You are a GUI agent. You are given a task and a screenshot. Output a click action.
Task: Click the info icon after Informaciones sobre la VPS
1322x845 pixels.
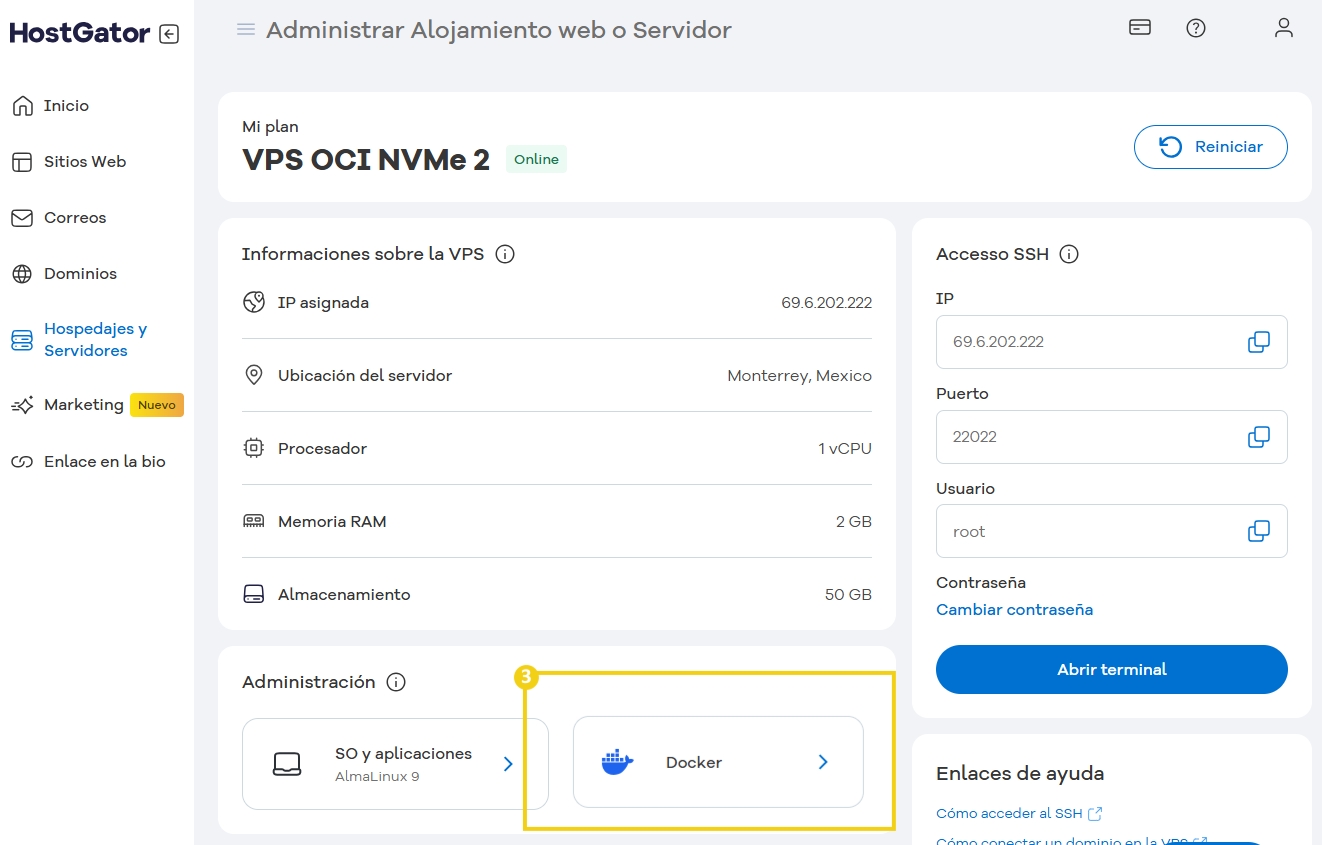pyautogui.click(x=505, y=254)
